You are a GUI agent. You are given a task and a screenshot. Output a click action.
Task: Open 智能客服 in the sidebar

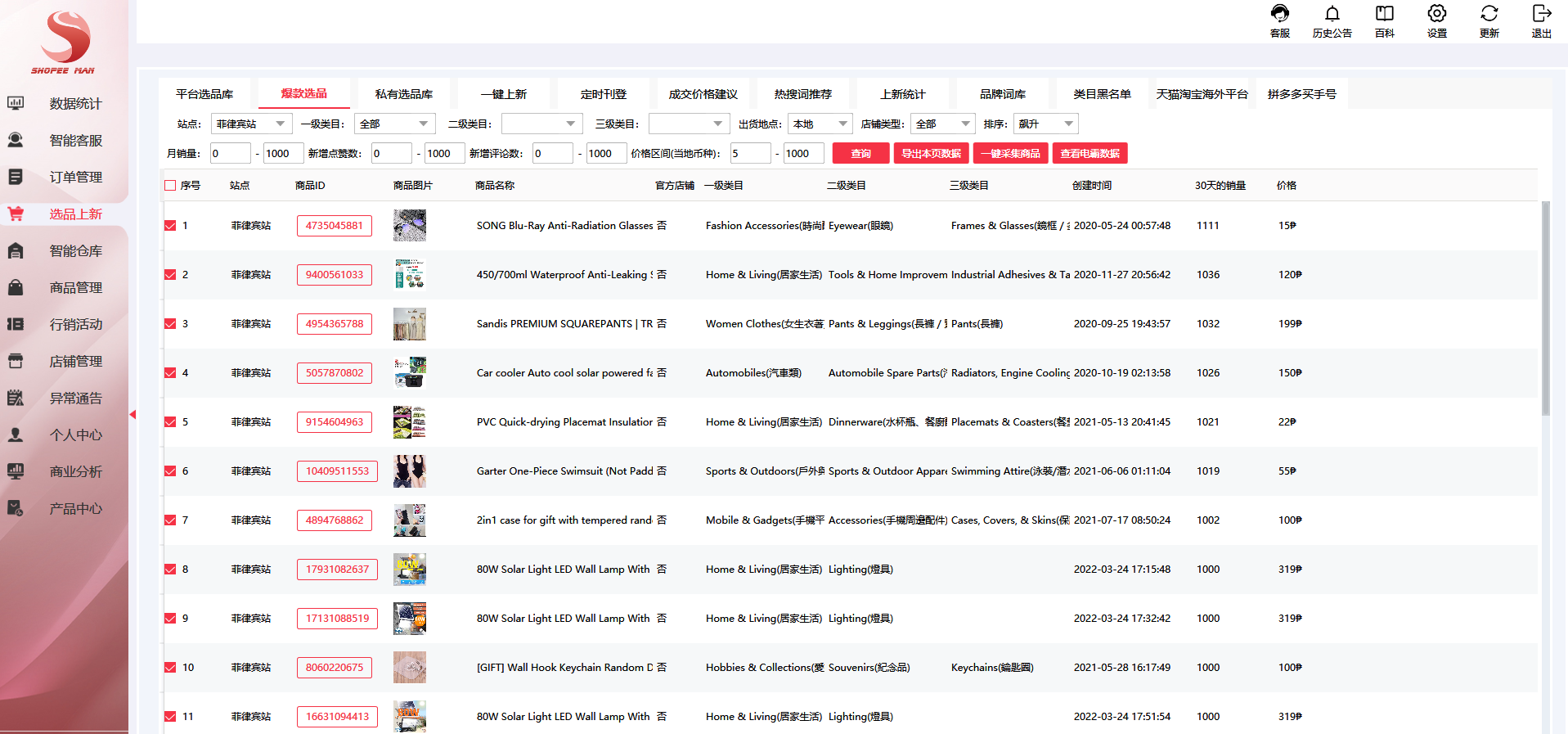pyautogui.click(x=64, y=141)
